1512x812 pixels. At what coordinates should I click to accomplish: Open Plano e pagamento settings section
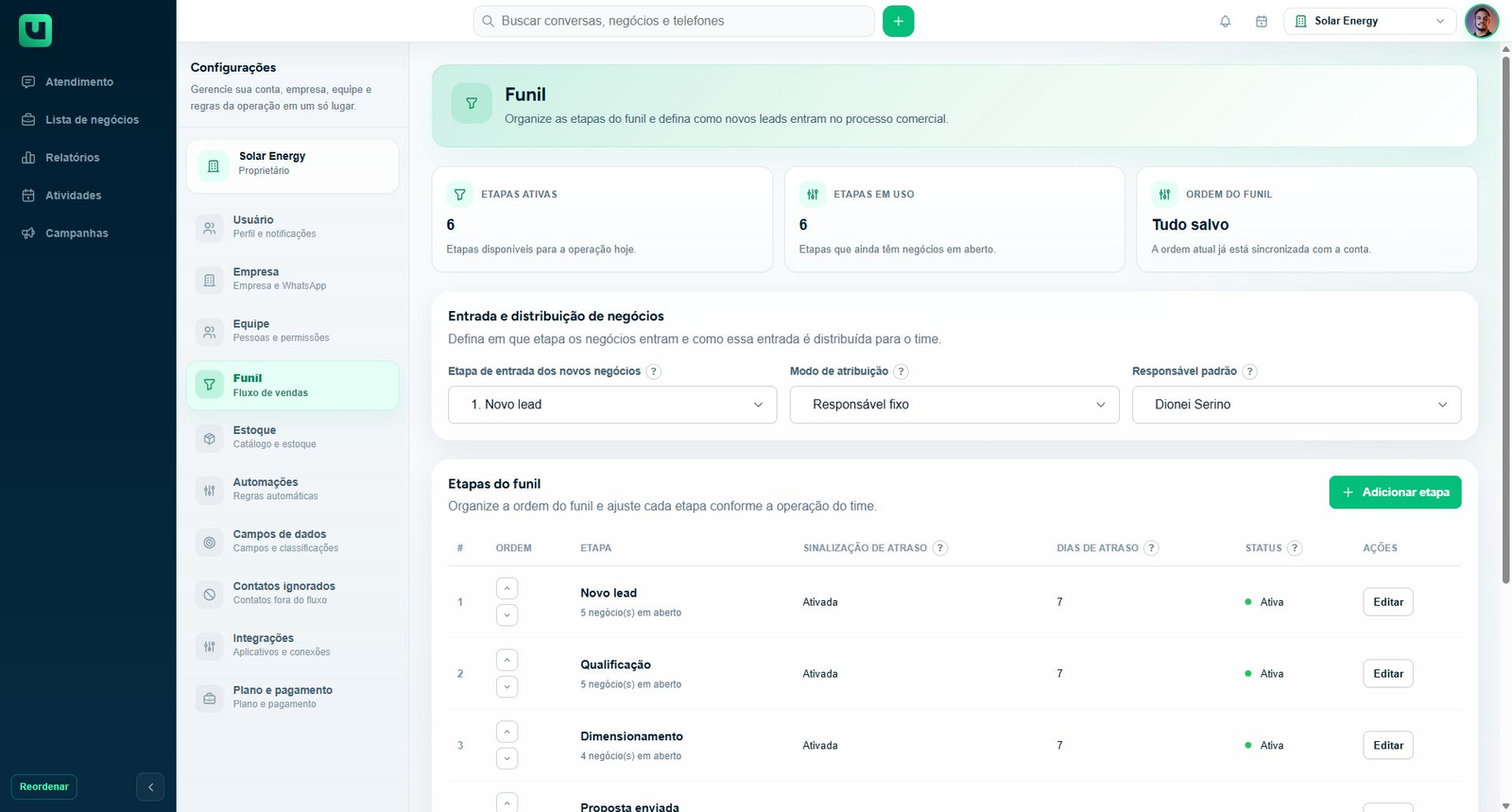pos(292,697)
